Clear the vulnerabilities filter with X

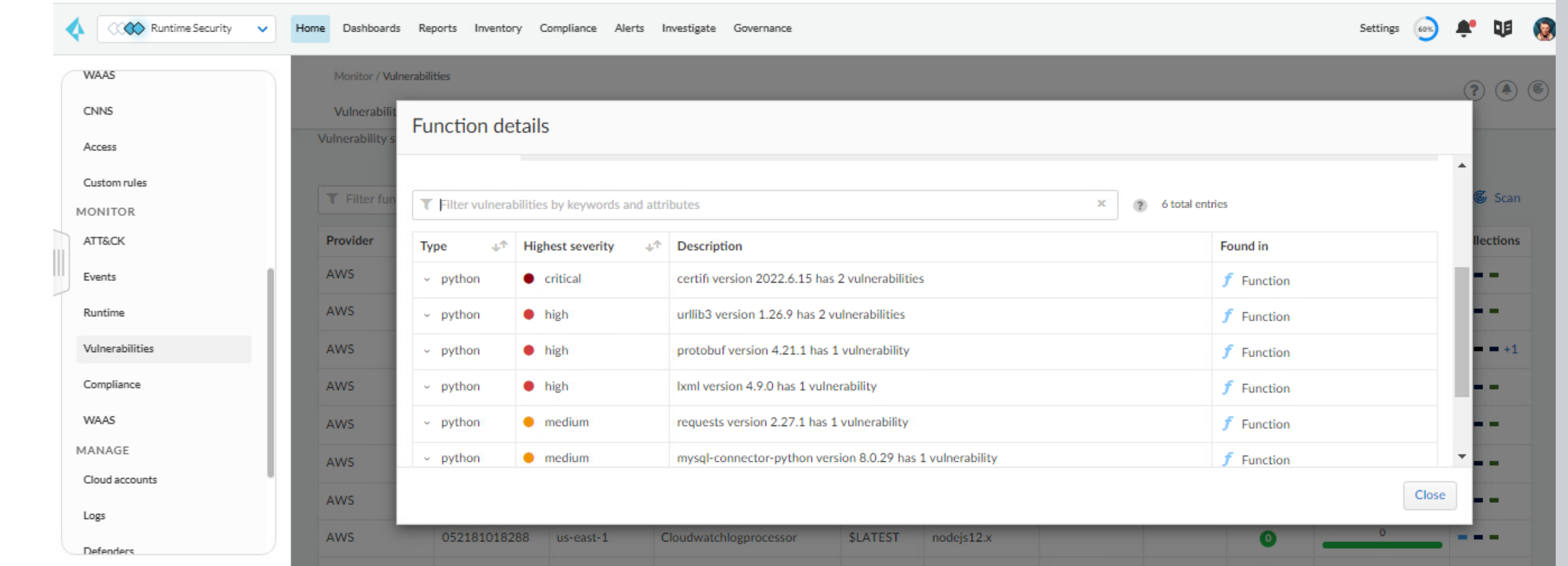[1101, 204]
